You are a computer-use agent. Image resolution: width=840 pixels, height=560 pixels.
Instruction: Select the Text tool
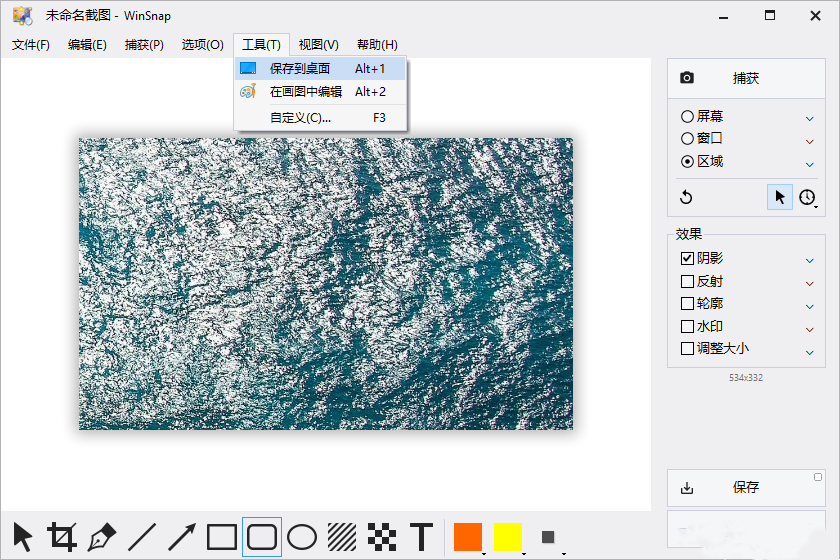pyautogui.click(x=422, y=537)
